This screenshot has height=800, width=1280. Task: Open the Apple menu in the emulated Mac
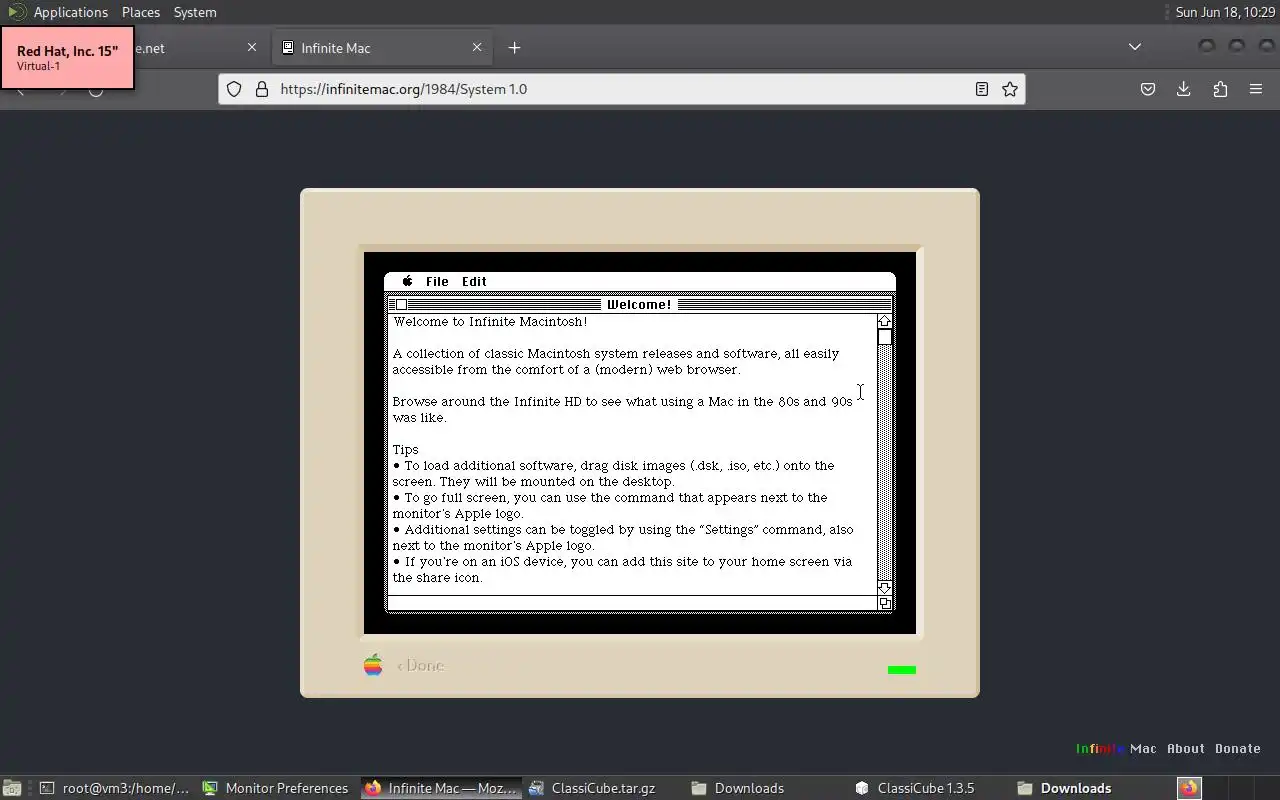click(407, 282)
